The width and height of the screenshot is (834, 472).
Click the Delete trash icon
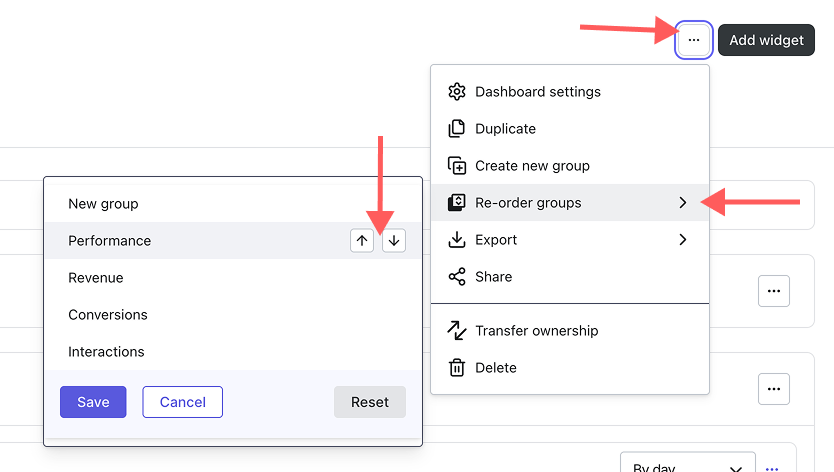pos(456,368)
